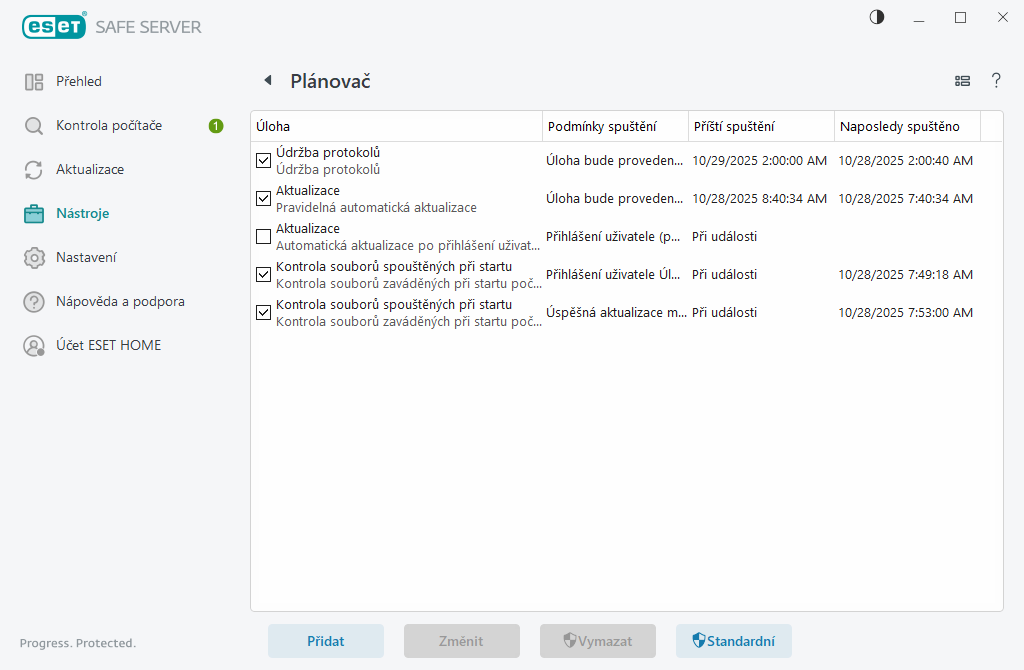This screenshot has width=1024, height=670.
Task: Open the Nástroje section in sidebar
Action: pos(82,214)
